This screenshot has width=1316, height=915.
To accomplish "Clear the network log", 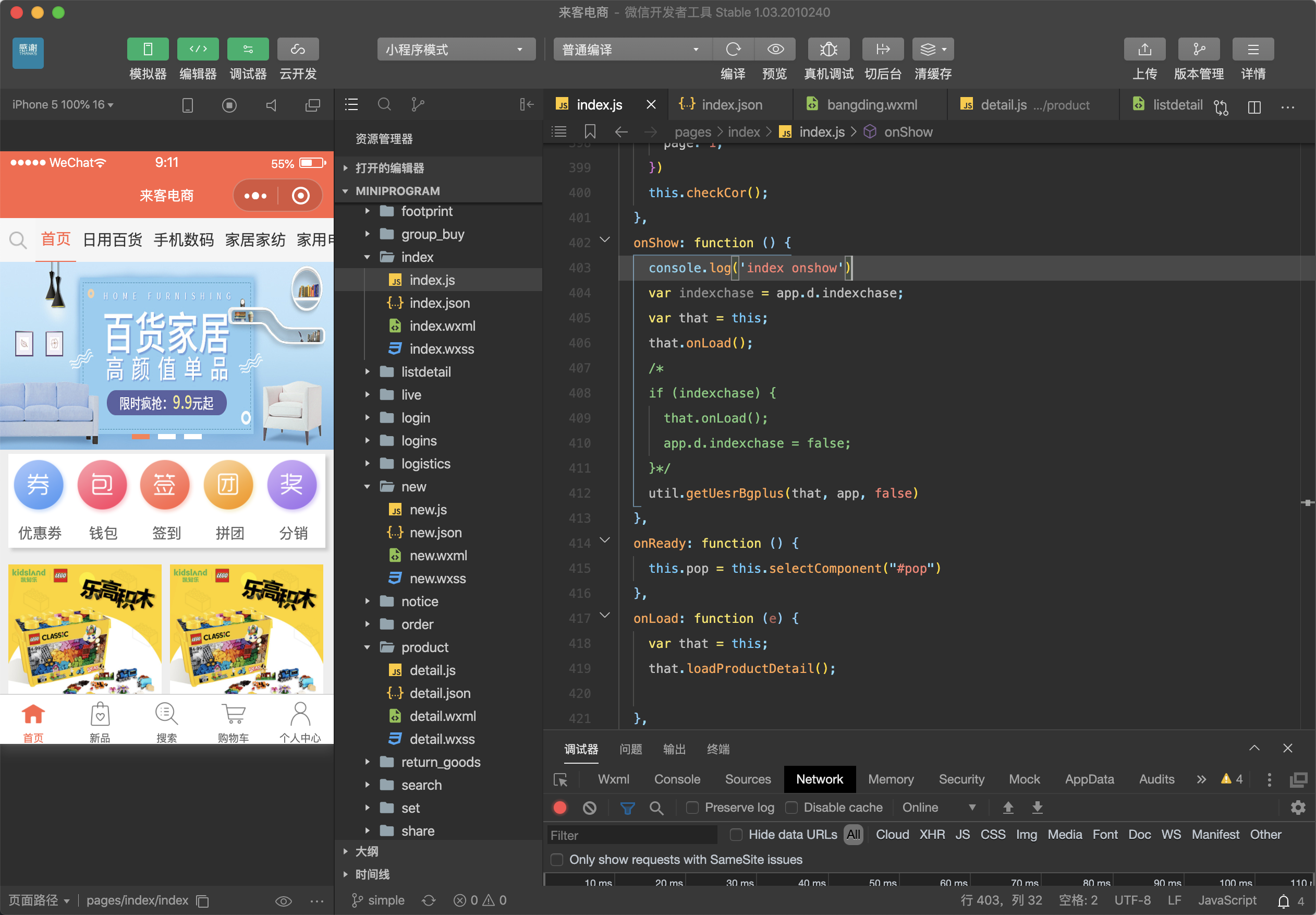I will tap(589, 808).
